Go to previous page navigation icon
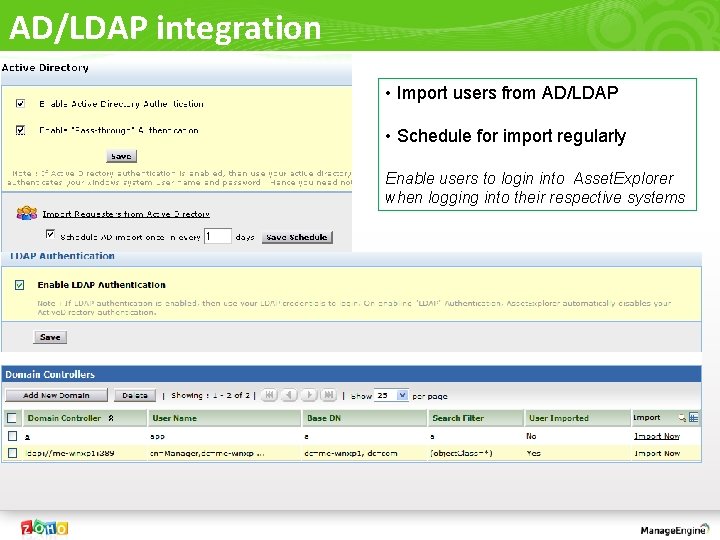Viewport: 720px width, 540px height. pos(289,395)
